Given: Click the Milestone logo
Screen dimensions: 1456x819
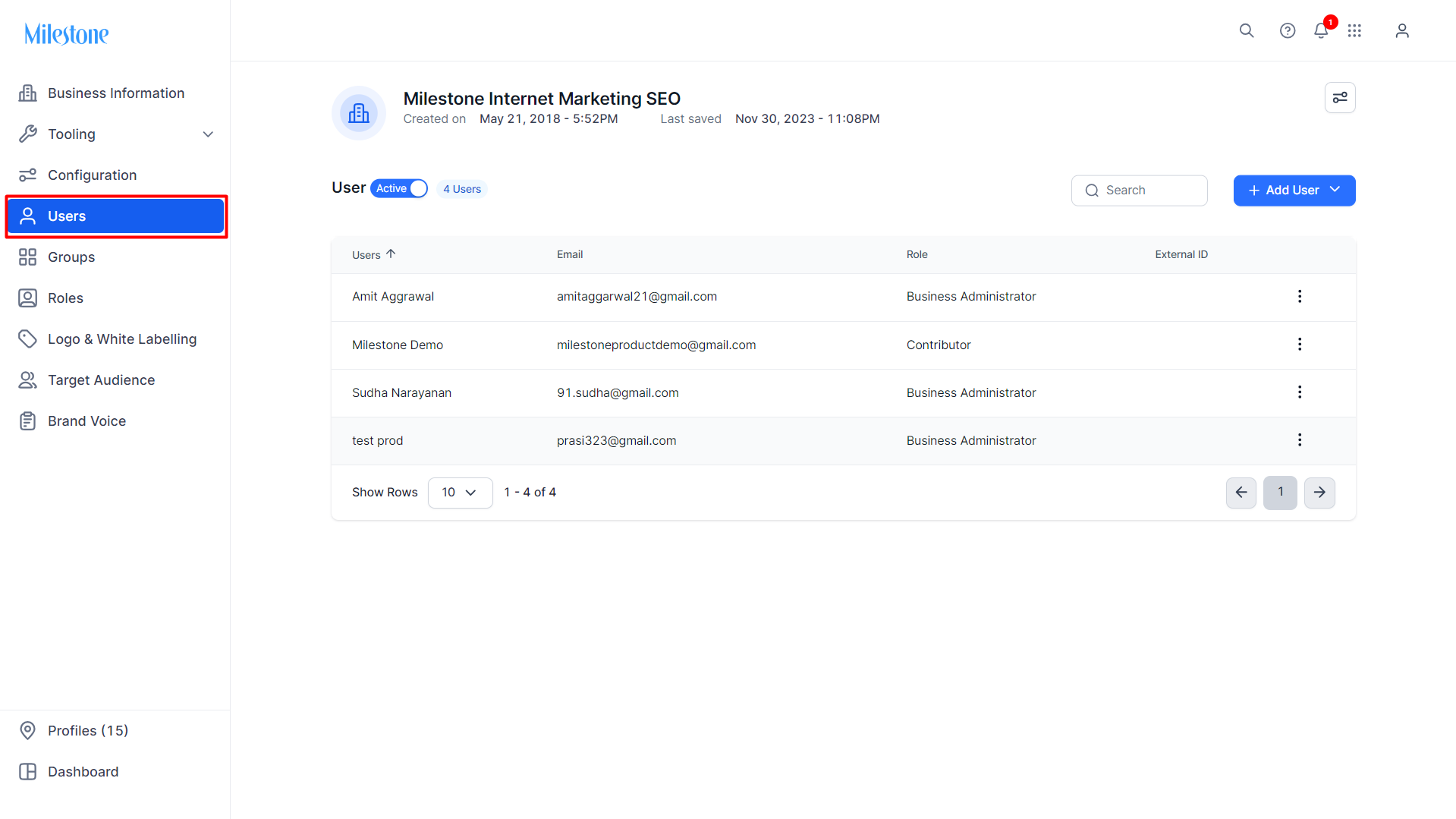Looking at the screenshot, I should pos(67,34).
